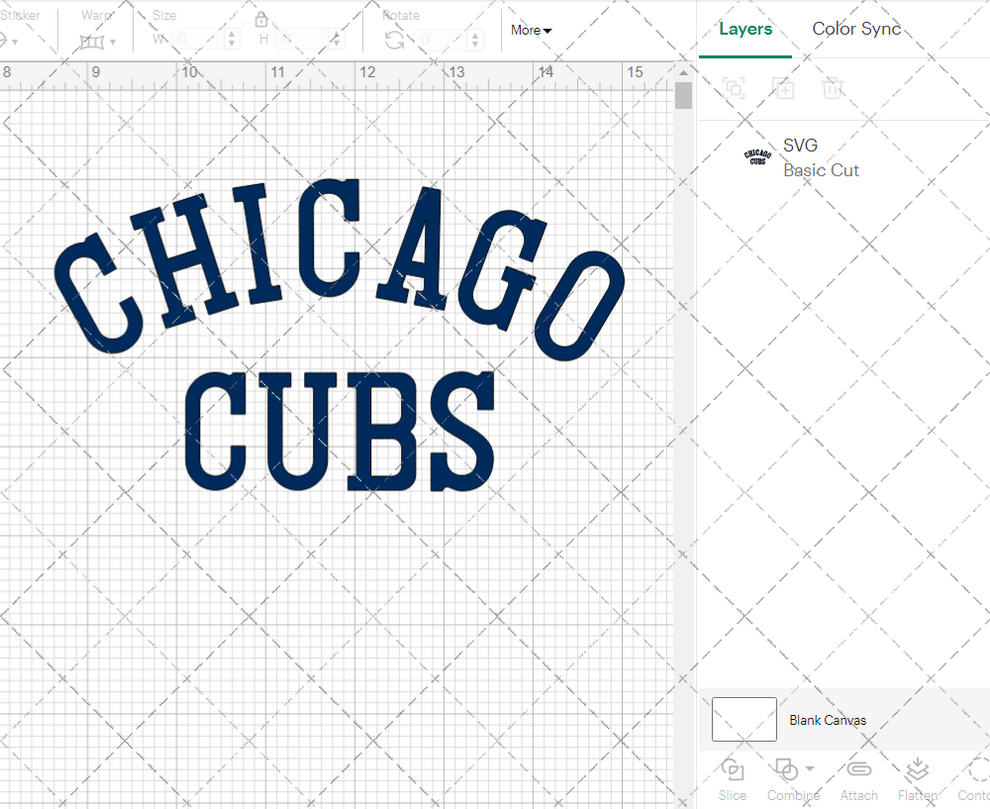The image size is (990, 809).
Task: Click the Flatten icon
Action: coord(917,770)
